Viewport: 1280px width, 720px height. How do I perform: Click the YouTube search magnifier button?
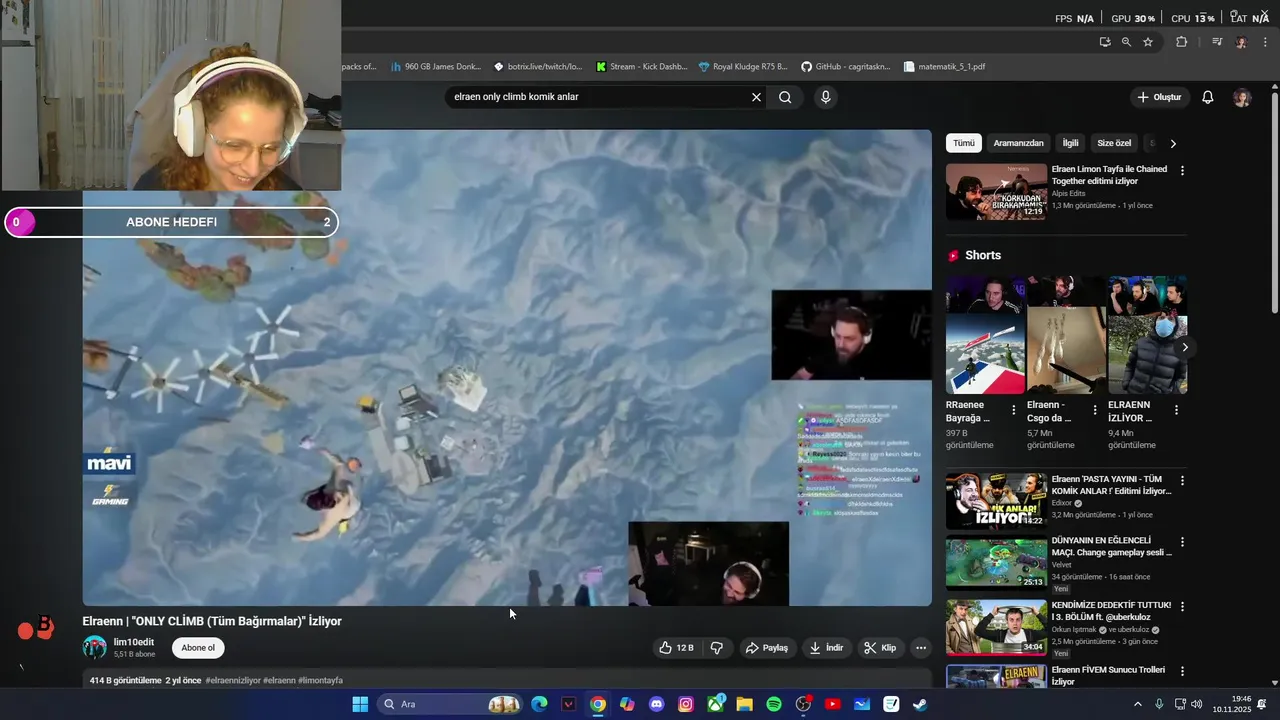tap(785, 97)
